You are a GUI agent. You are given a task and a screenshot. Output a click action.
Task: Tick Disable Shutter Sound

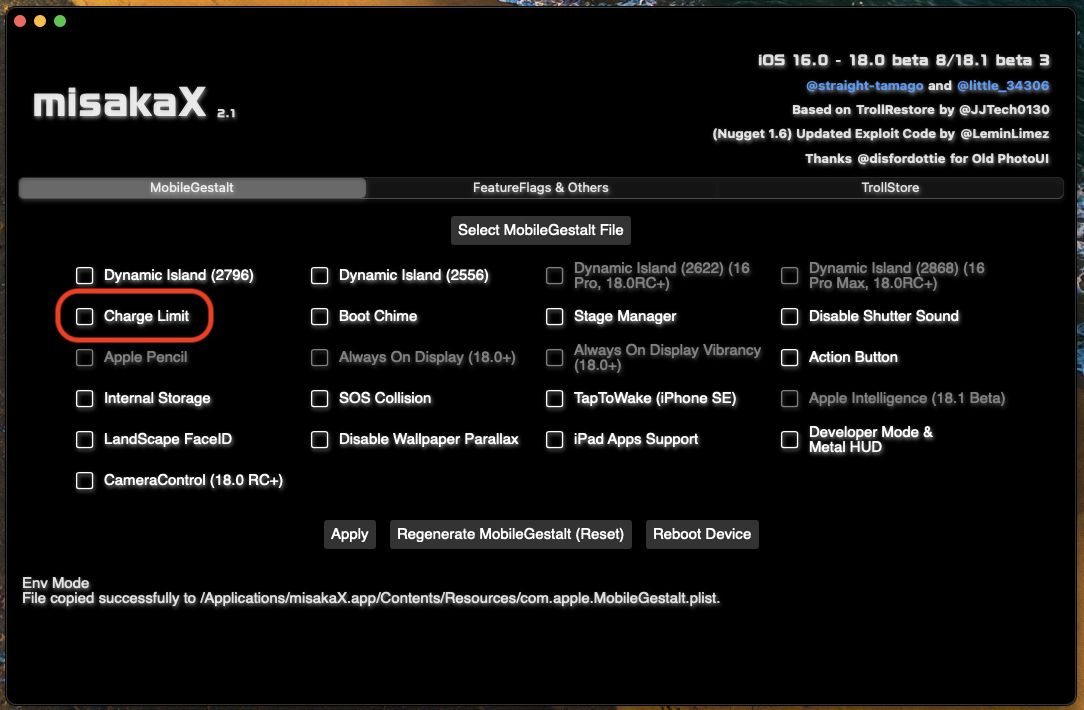point(789,316)
